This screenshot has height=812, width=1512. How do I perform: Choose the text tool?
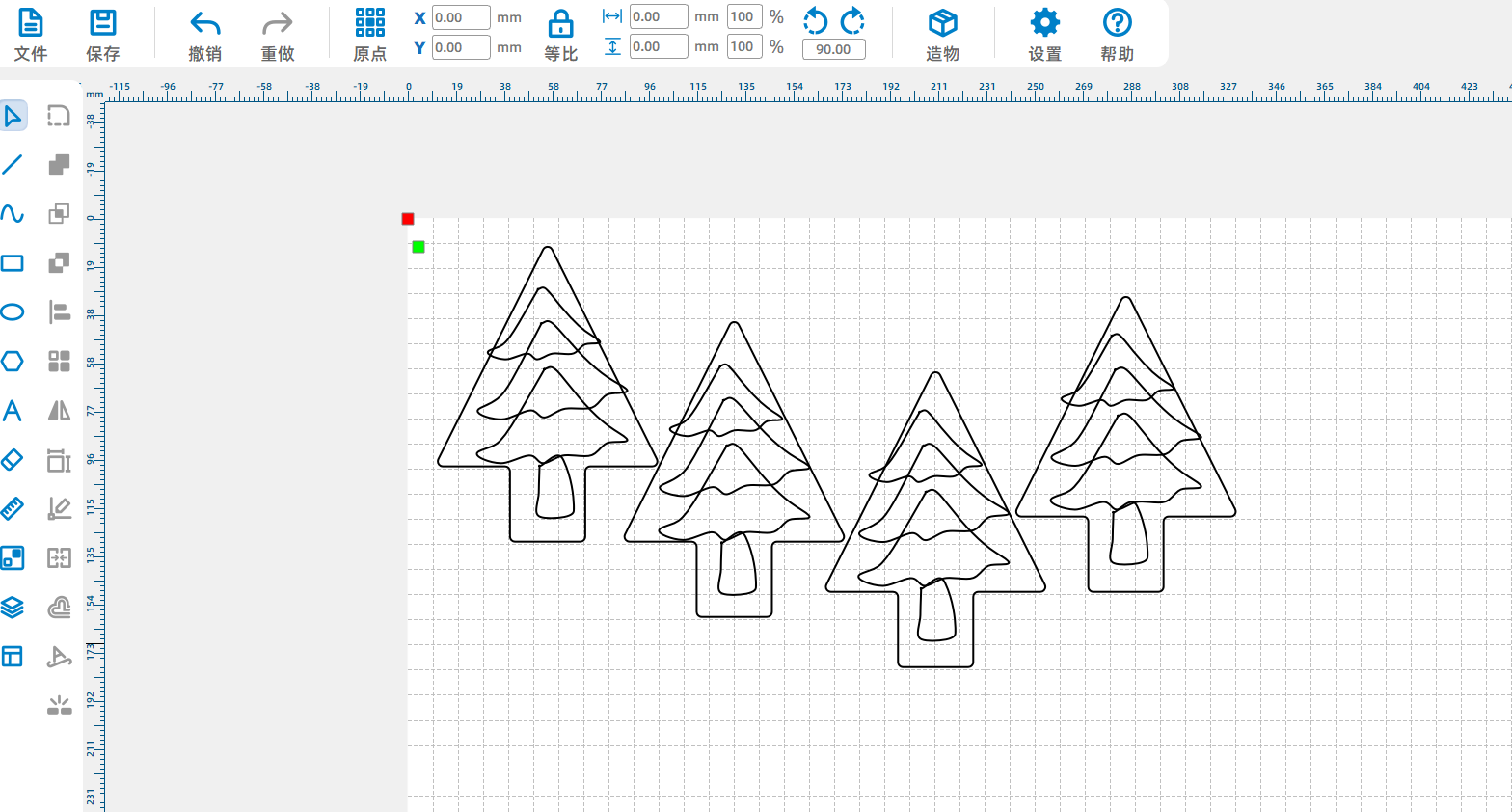coord(13,411)
